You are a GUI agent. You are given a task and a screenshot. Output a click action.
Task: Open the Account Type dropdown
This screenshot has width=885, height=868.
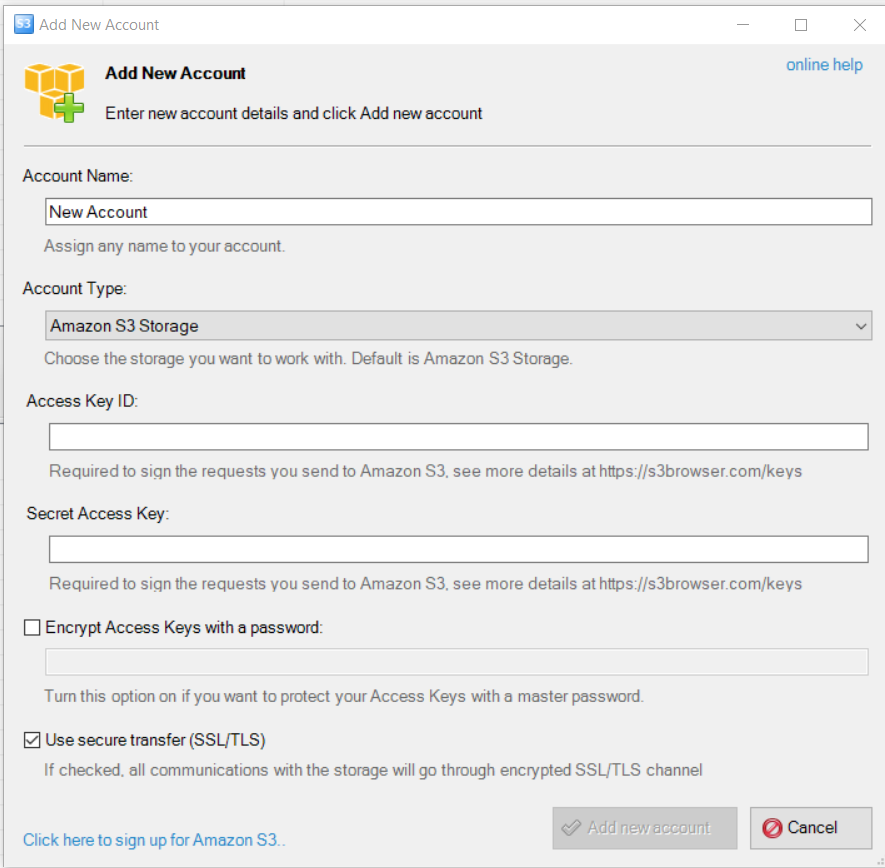[x=458, y=326]
